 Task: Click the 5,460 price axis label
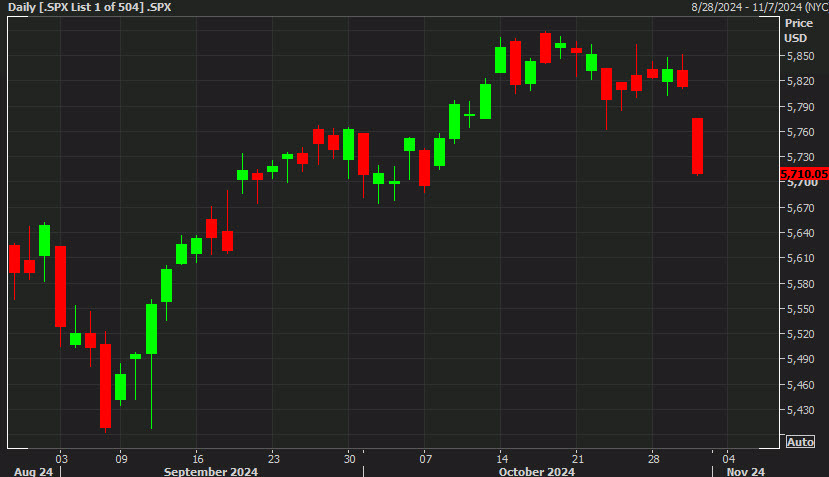click(x=800, y=386)
